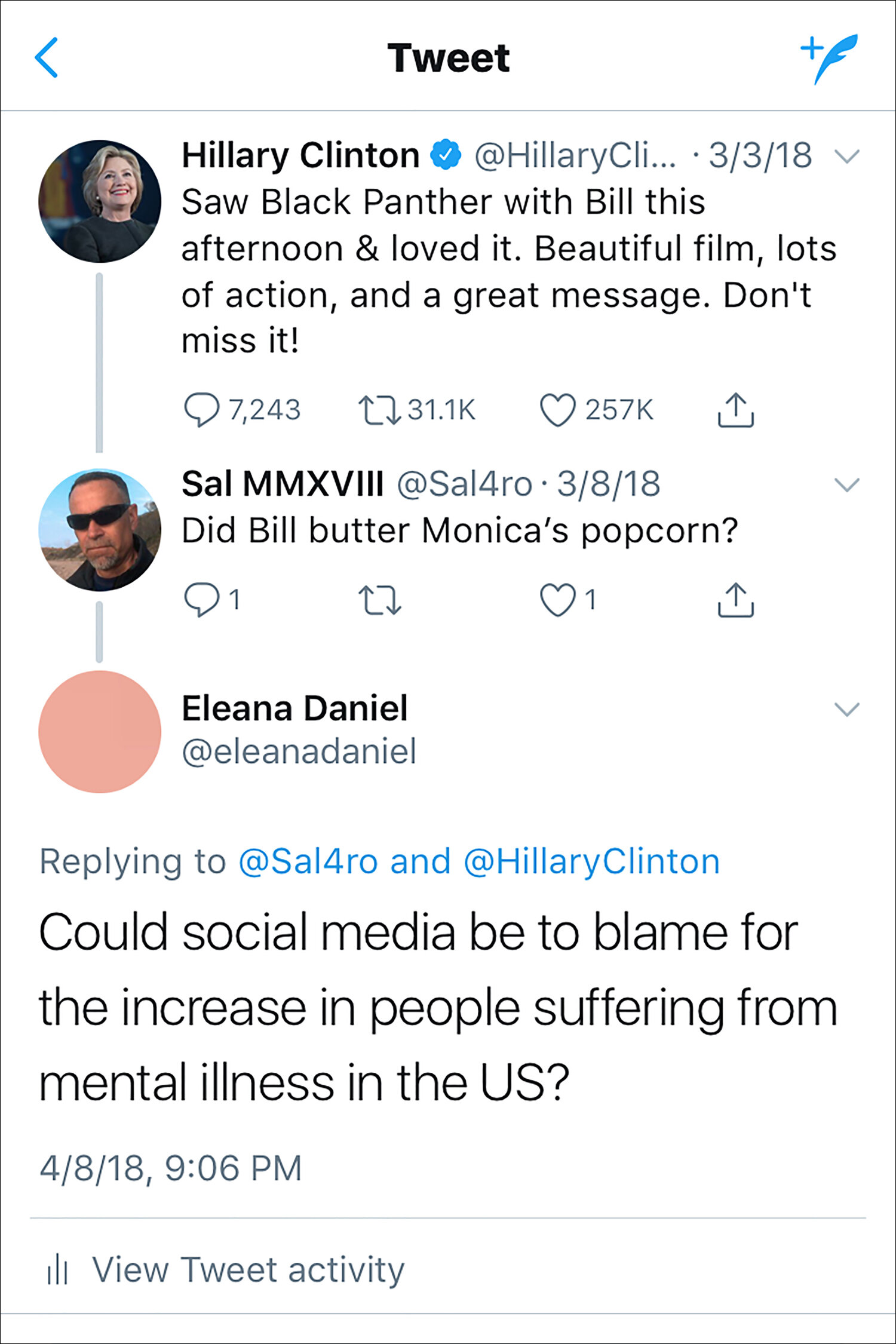Open Sal MMXVIII's profile photo
Image resolution: width=896 pixels, height=1344 pixels.
pyautogui.click(x=100, y=530)
